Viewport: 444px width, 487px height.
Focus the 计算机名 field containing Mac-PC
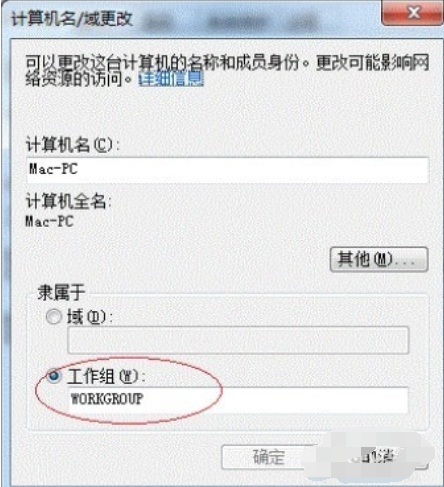pyautogui.click(x=227, y=170)
